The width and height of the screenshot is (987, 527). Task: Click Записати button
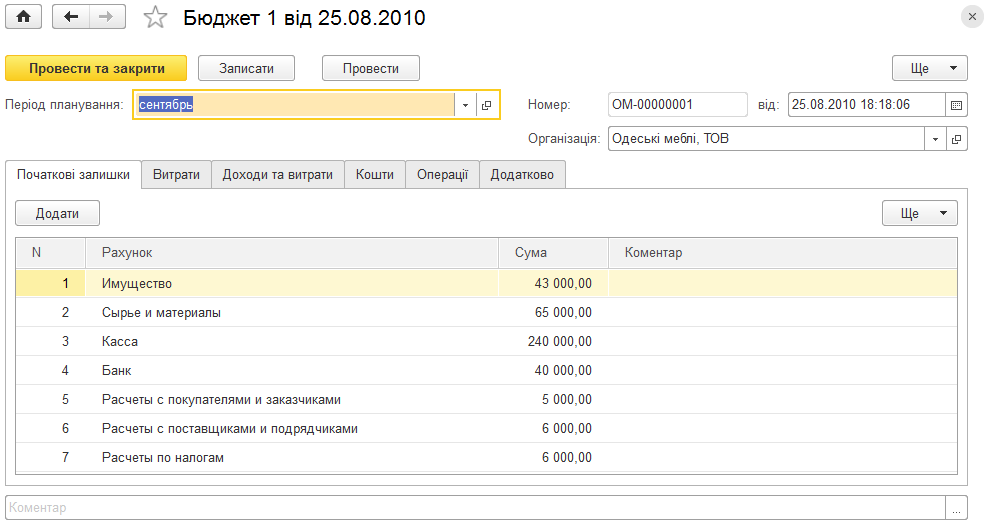click(246, 68)
